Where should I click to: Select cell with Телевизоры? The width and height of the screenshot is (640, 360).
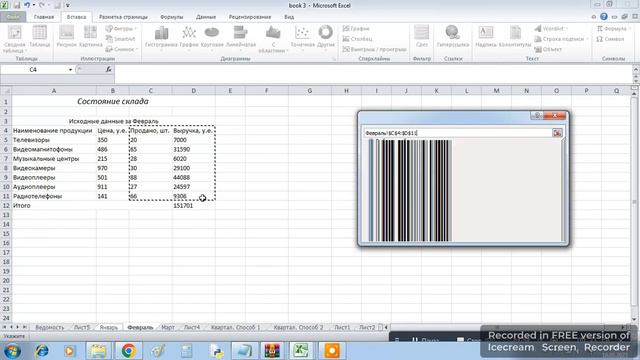(x=54, y=140)
